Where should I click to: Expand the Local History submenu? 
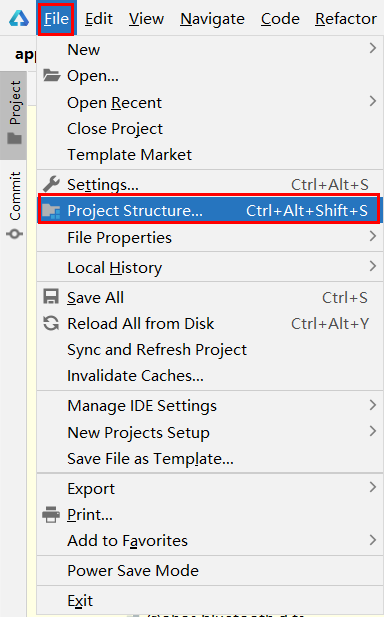[210, 268]
